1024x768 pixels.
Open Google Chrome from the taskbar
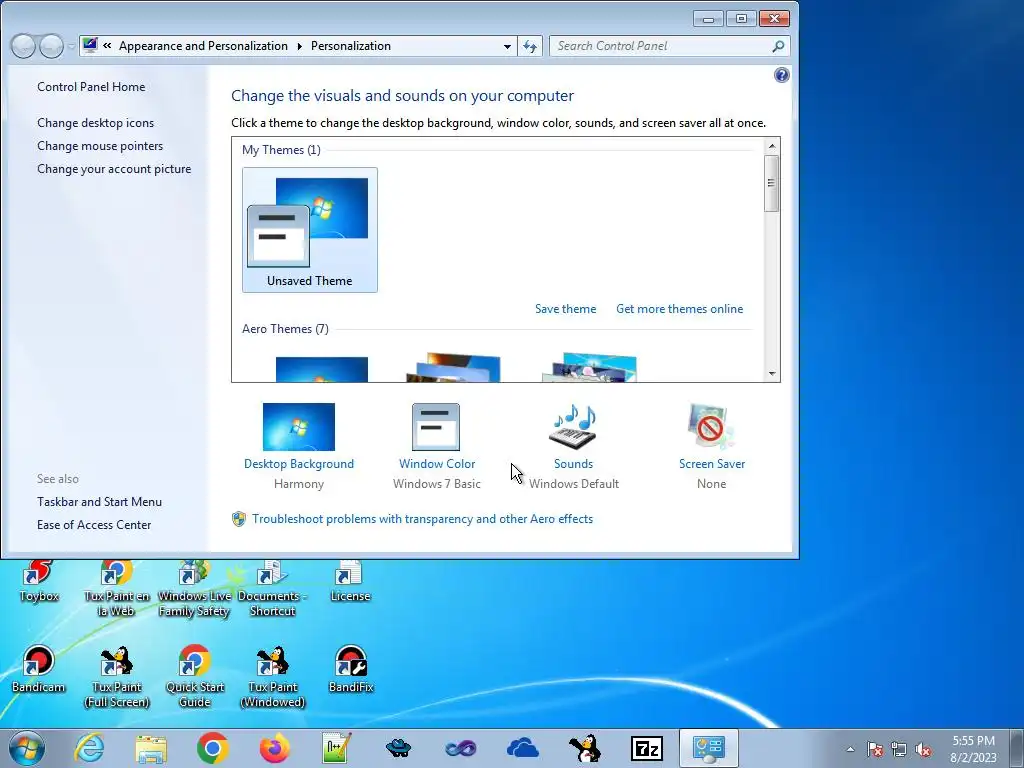(x=212, y=748)
